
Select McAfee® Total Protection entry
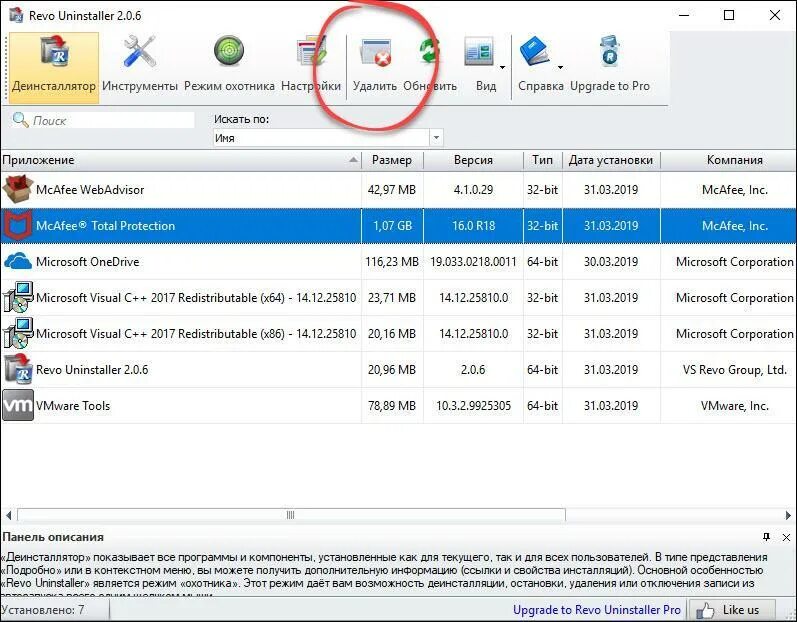click(x=105, y=226)
